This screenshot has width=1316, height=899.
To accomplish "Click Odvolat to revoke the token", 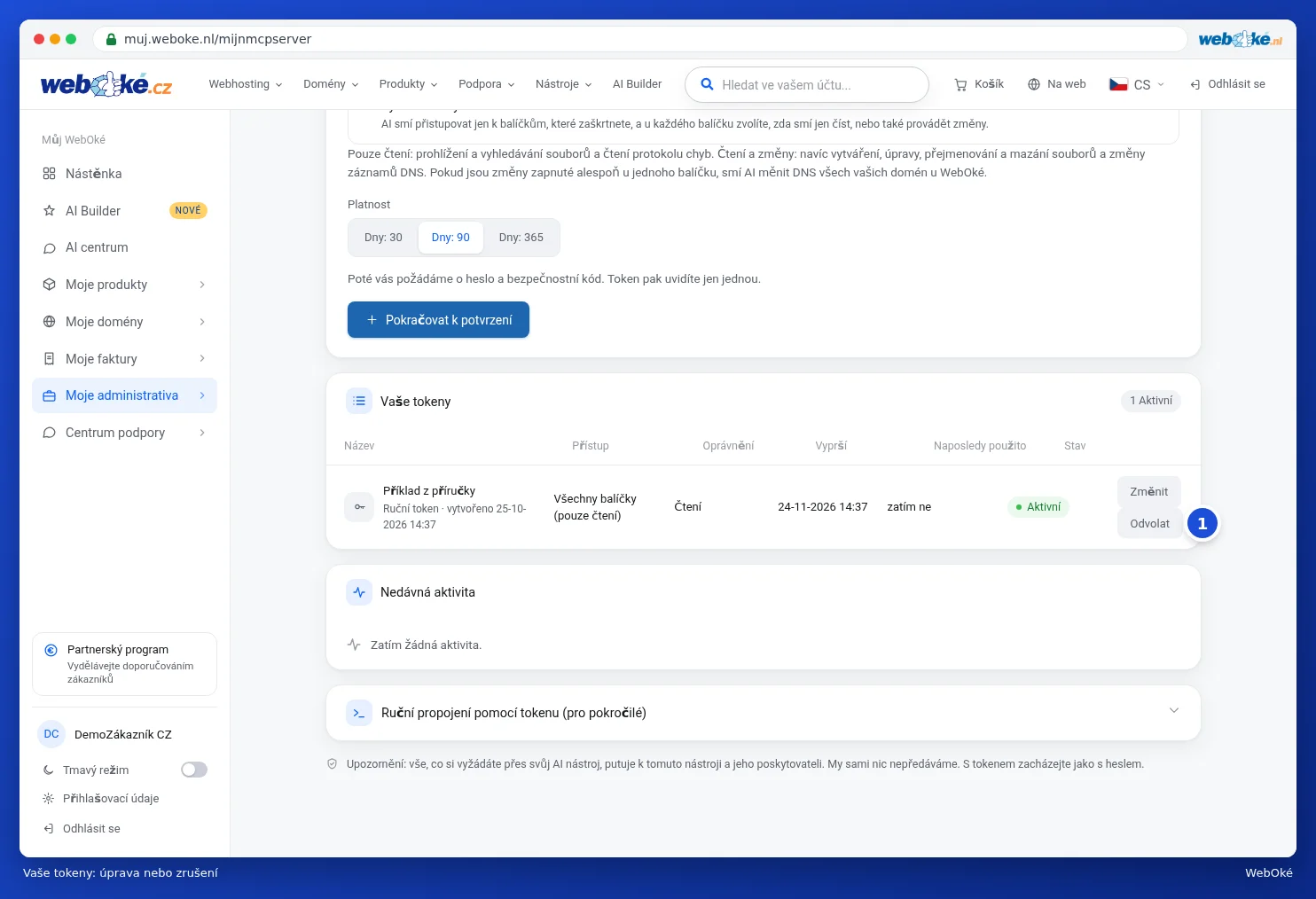I will pos(1149,523).
